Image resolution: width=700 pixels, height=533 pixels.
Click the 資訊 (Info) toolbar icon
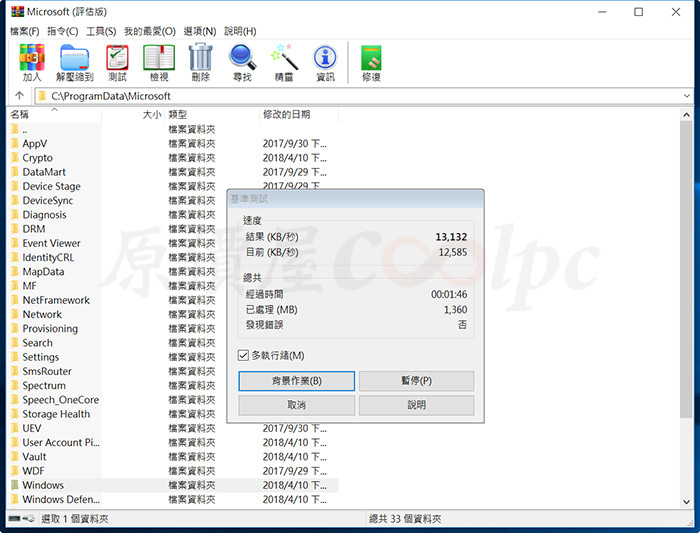(x=325, y=58)
